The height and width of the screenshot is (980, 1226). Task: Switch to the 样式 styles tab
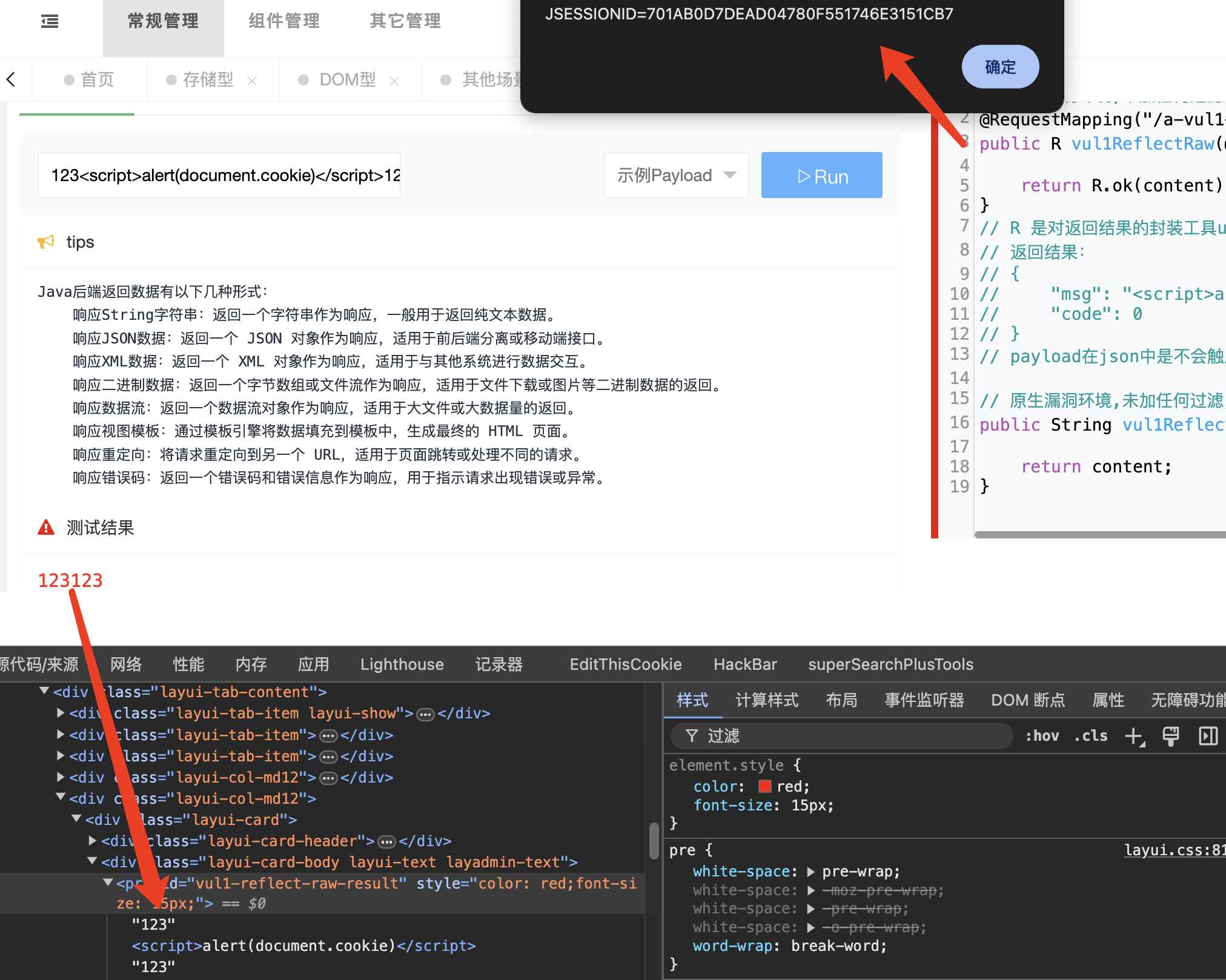tap(692, 701)
